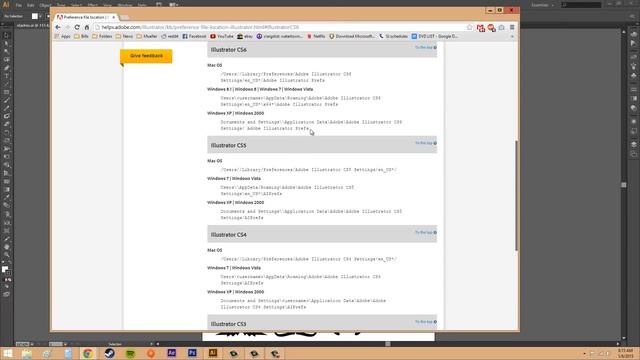Open Chrome from the taskbar
The width and height of the screenshot is (640, 360).
coord(87,353)
